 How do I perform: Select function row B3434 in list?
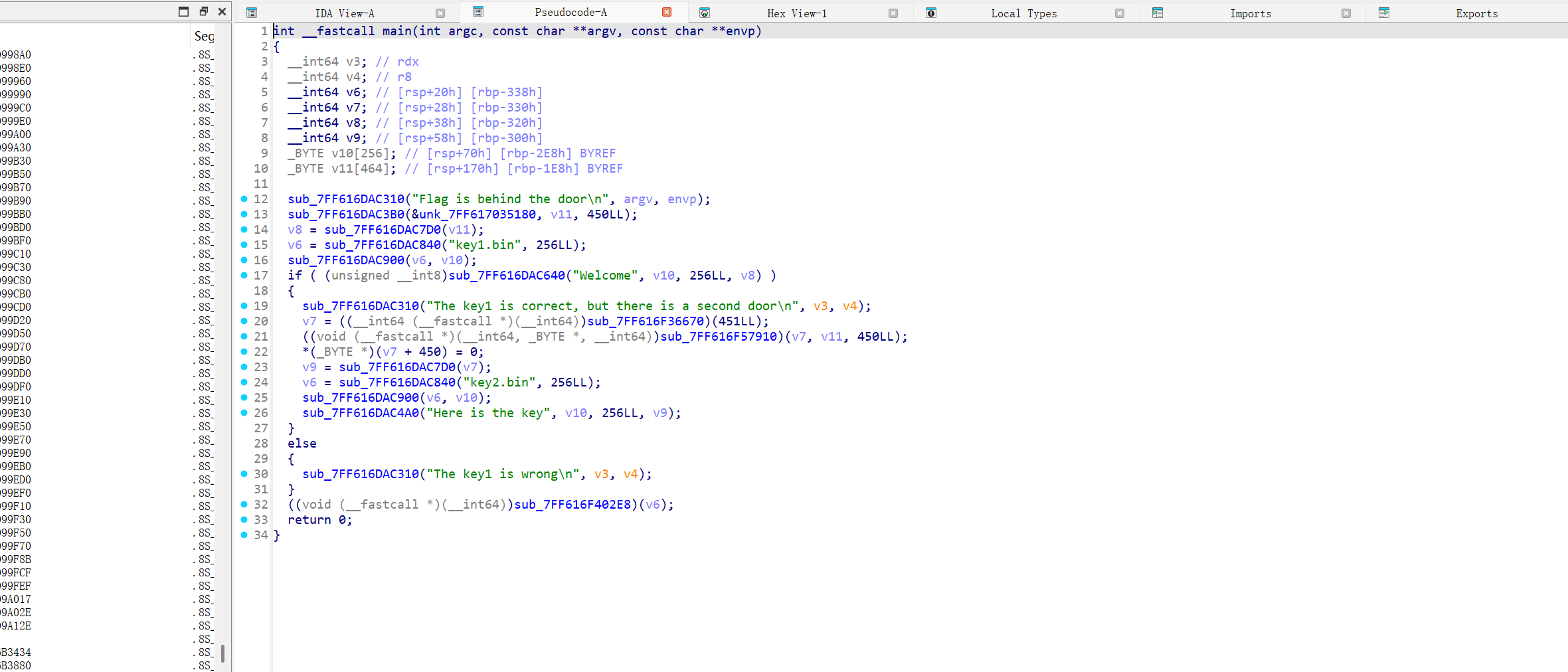pyautogui.click(x=108, y=652)
